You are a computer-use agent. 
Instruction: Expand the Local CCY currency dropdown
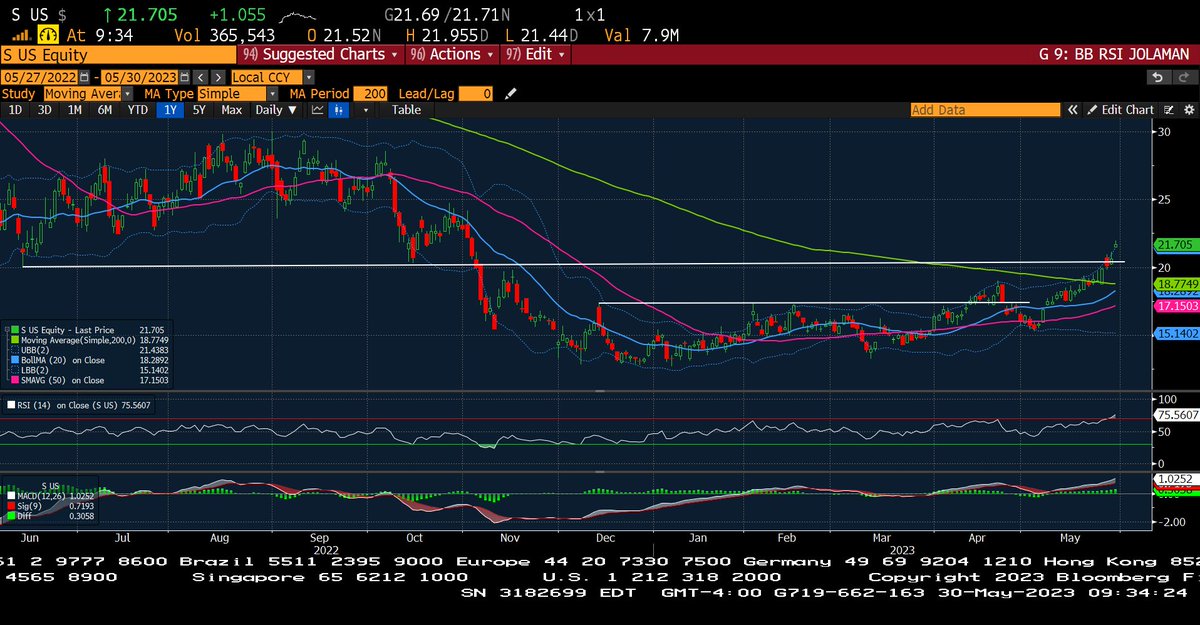click(x=309, y=77)
